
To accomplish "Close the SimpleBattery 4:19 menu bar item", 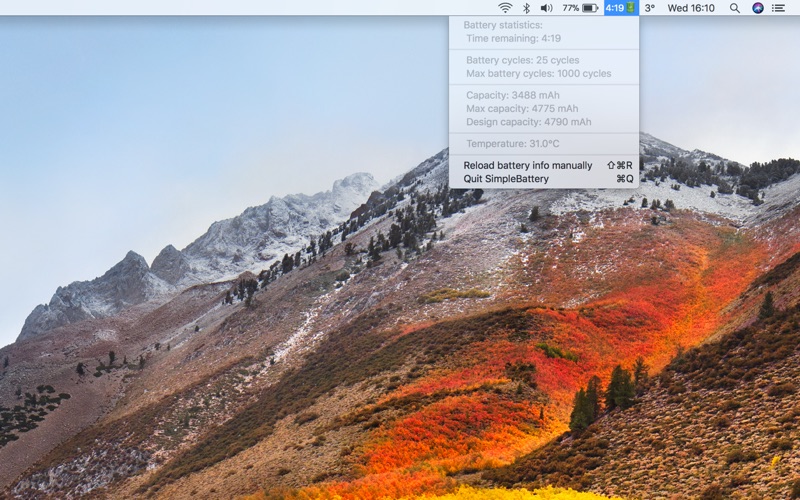I will 621,8.
